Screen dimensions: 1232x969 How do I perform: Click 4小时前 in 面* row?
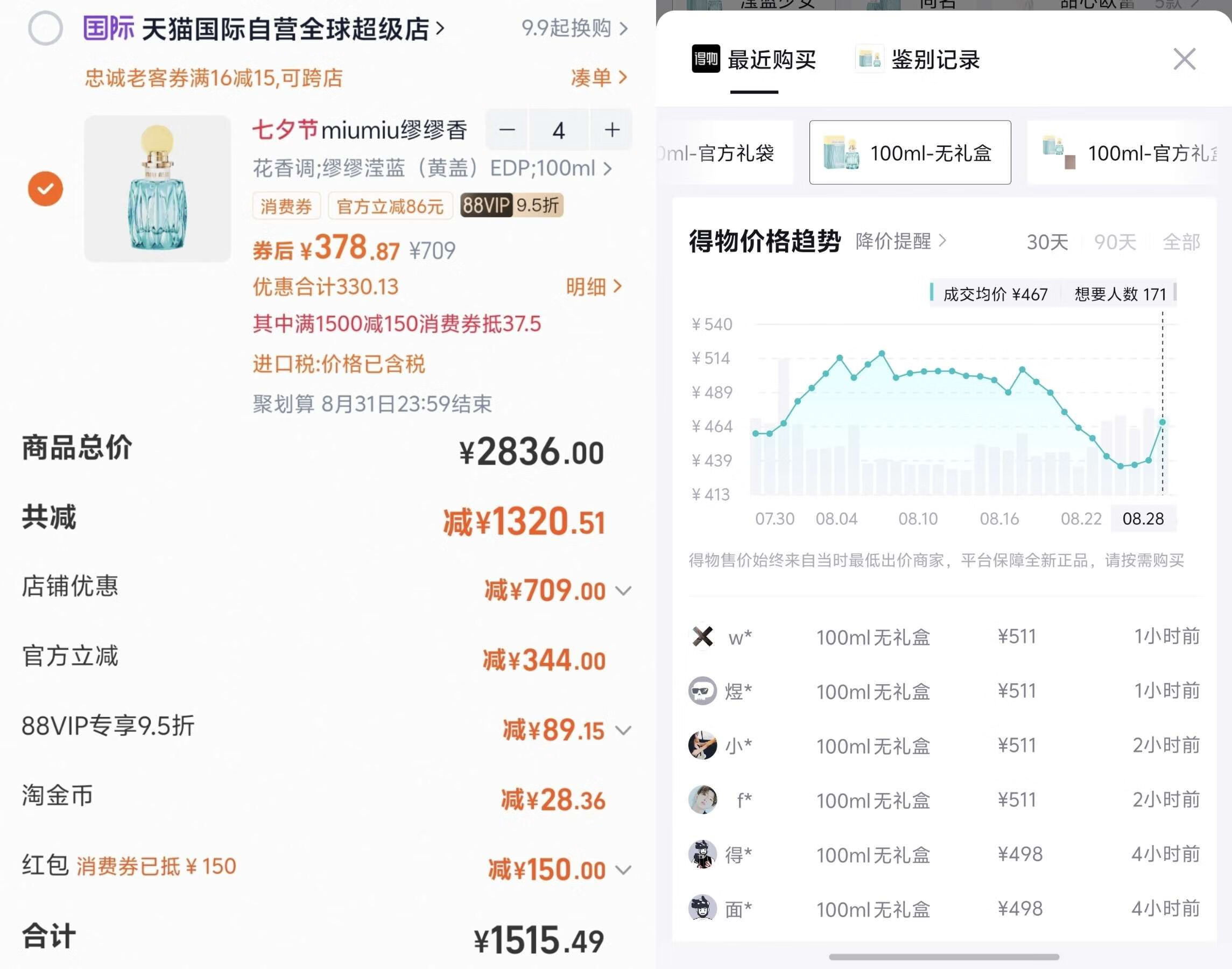(1166, 908)
